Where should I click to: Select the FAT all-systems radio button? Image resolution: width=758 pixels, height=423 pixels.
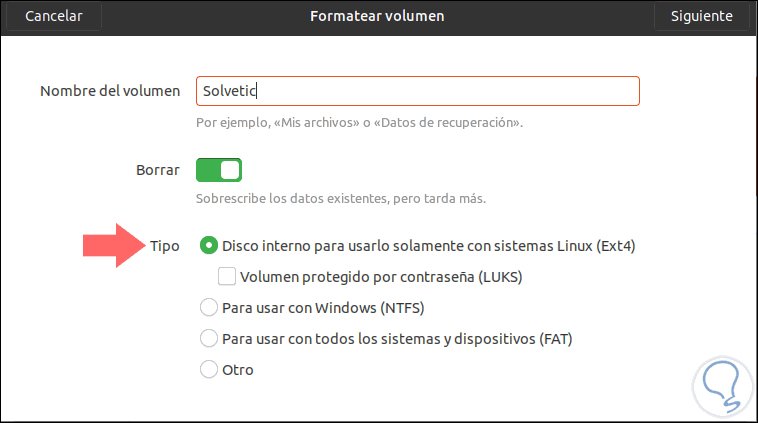coord(209,338)
